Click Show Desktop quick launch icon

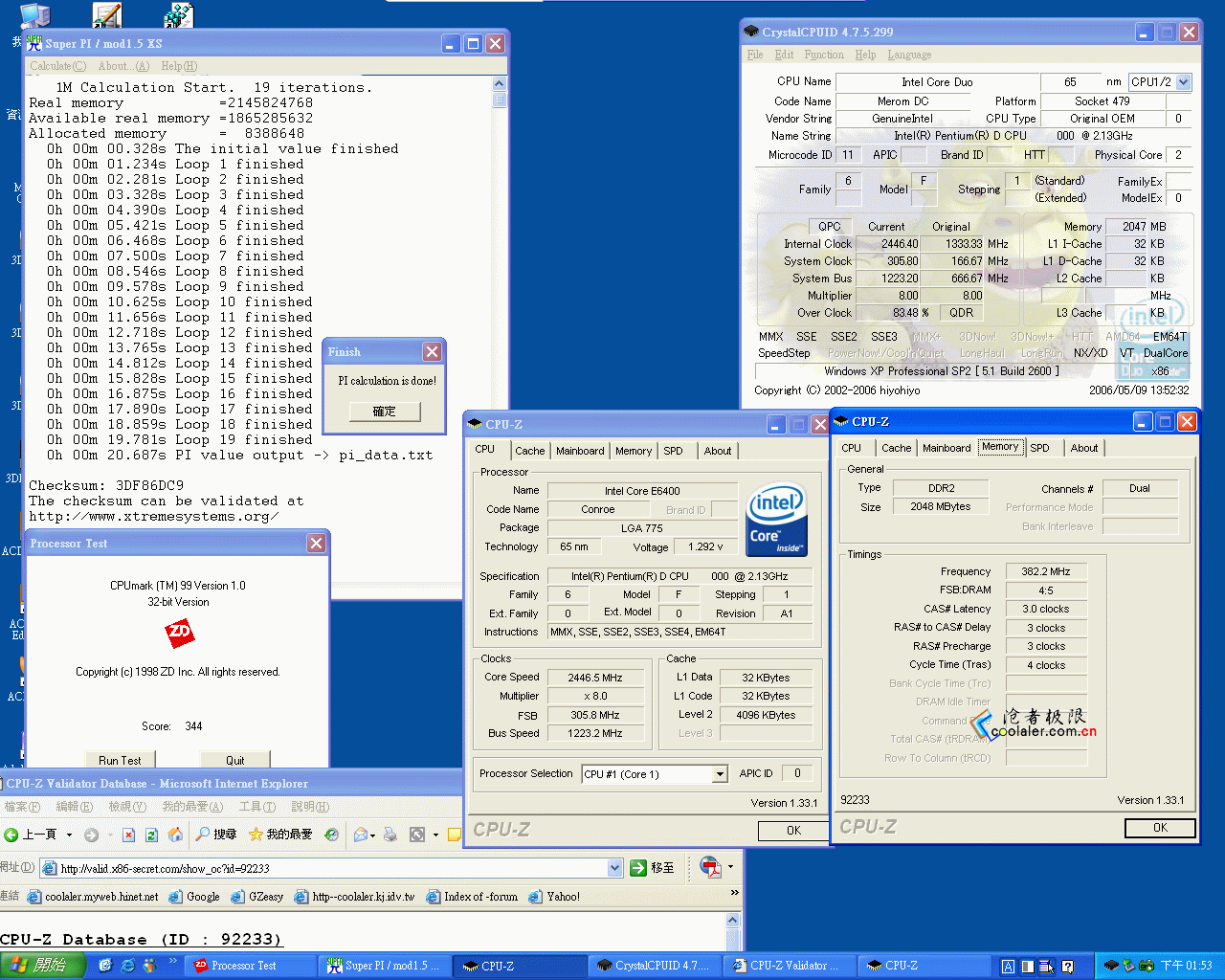tap(105, 966)
